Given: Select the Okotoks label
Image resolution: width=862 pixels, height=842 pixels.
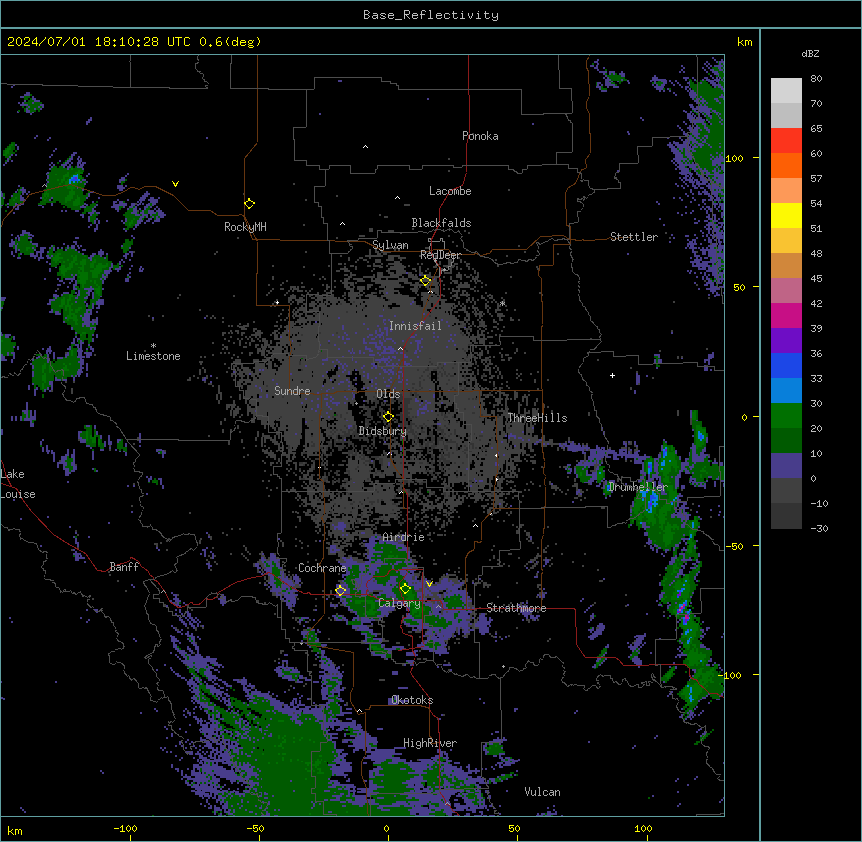Looking at the screenshot, I should (x=412, y=700).
